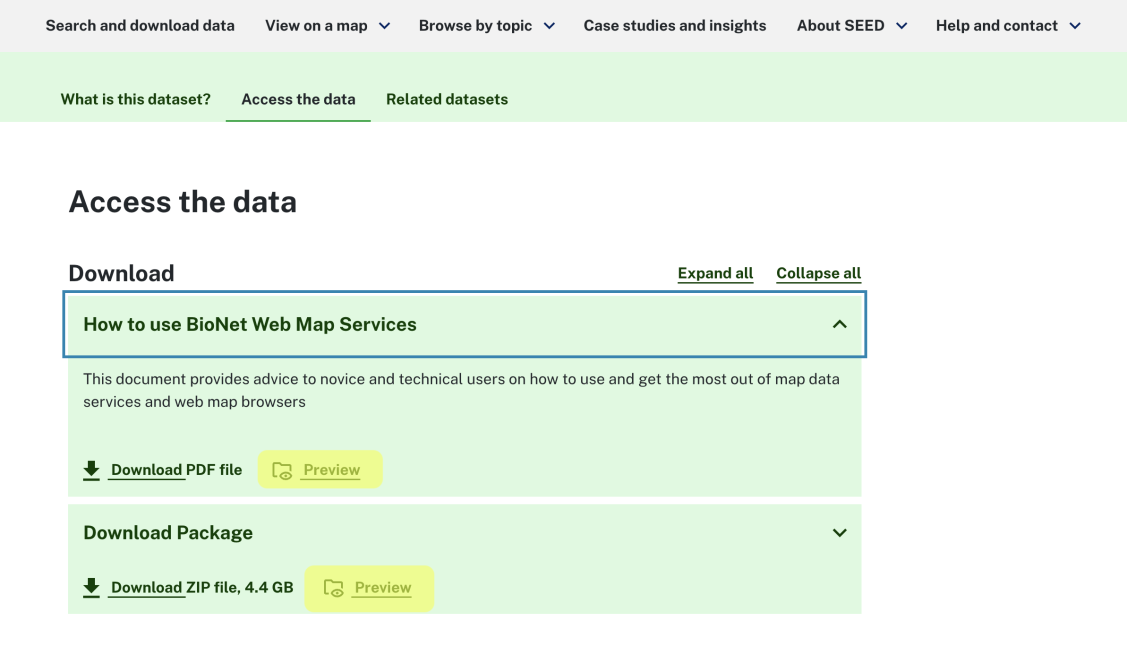Select the Access the data tab
The image size is (1127, 655).
click(x=298, y=99)
